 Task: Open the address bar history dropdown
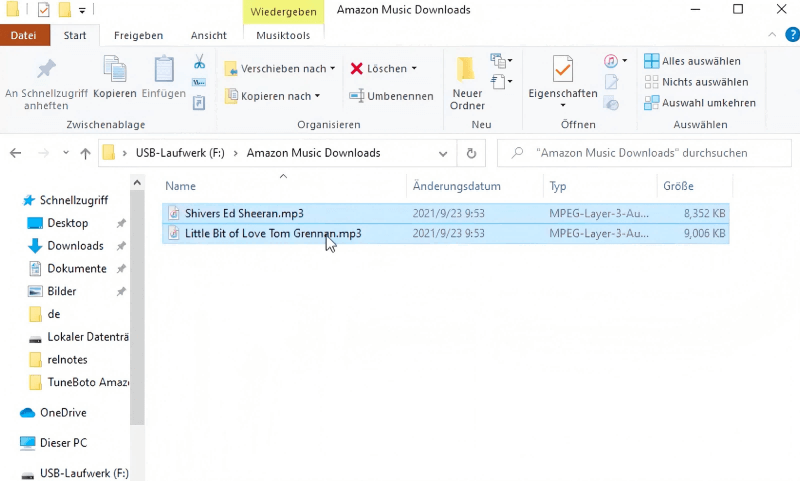tap(443, 154)
